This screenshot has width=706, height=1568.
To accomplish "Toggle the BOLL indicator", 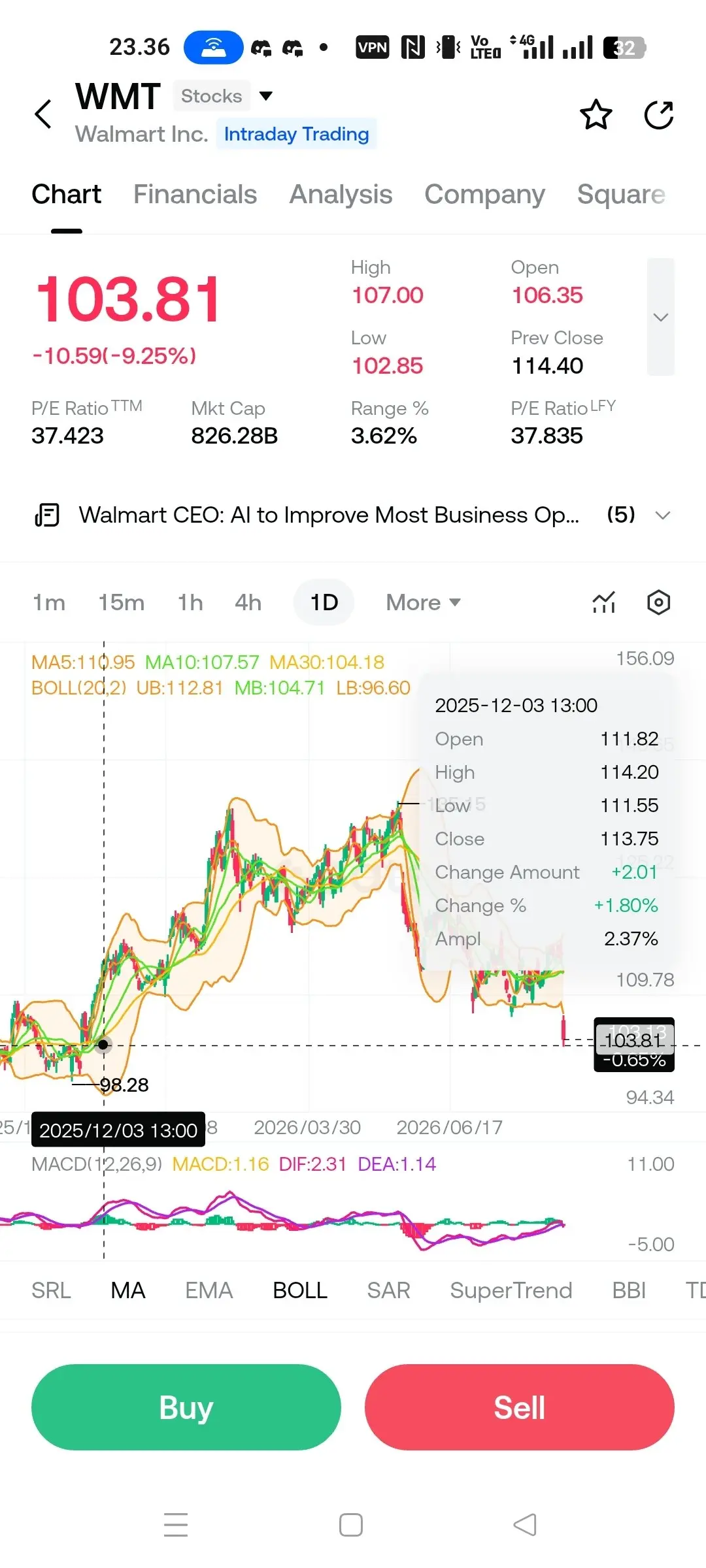I will click(x=300, y=1290).
